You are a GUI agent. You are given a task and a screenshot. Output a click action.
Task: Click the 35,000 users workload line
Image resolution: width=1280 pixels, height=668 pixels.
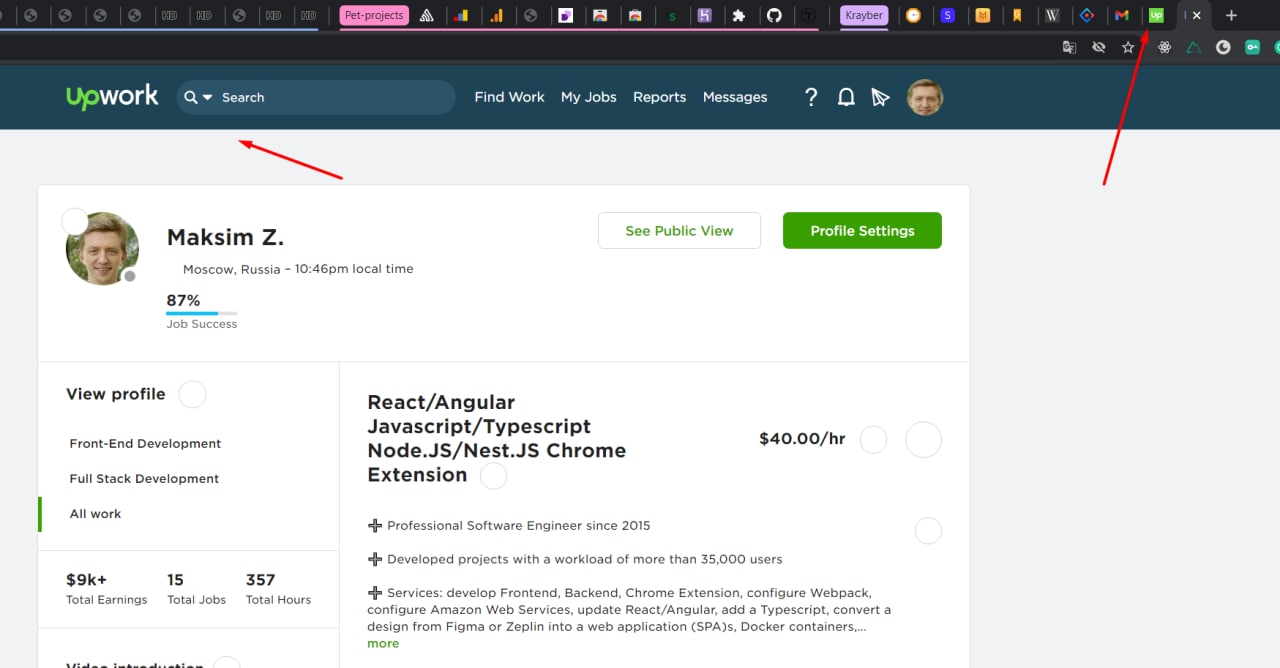coord(575,559)
